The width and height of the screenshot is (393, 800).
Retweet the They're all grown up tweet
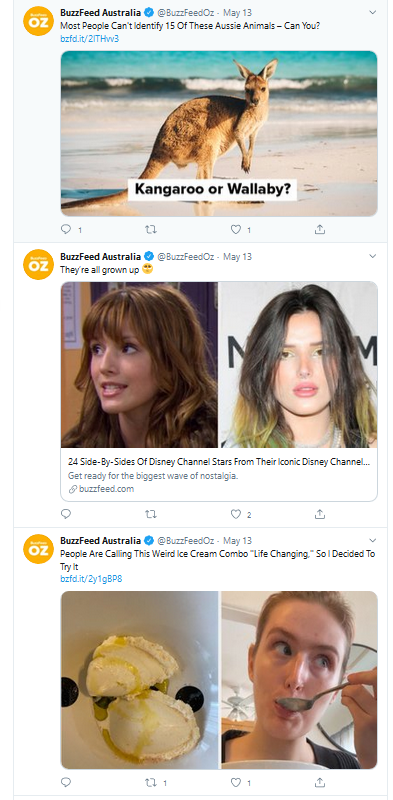151,514
